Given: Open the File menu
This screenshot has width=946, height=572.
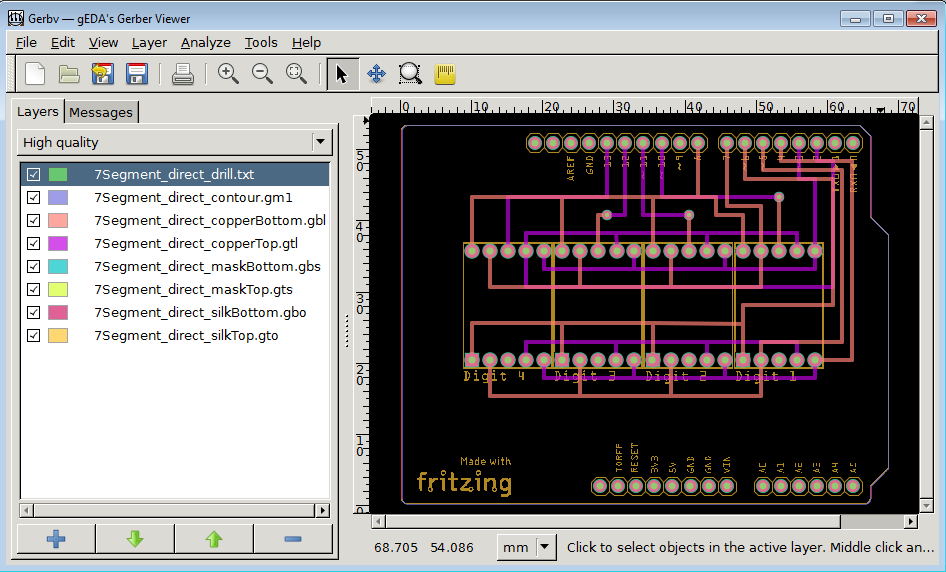Looking at the screenshot, I should point(26,42).
